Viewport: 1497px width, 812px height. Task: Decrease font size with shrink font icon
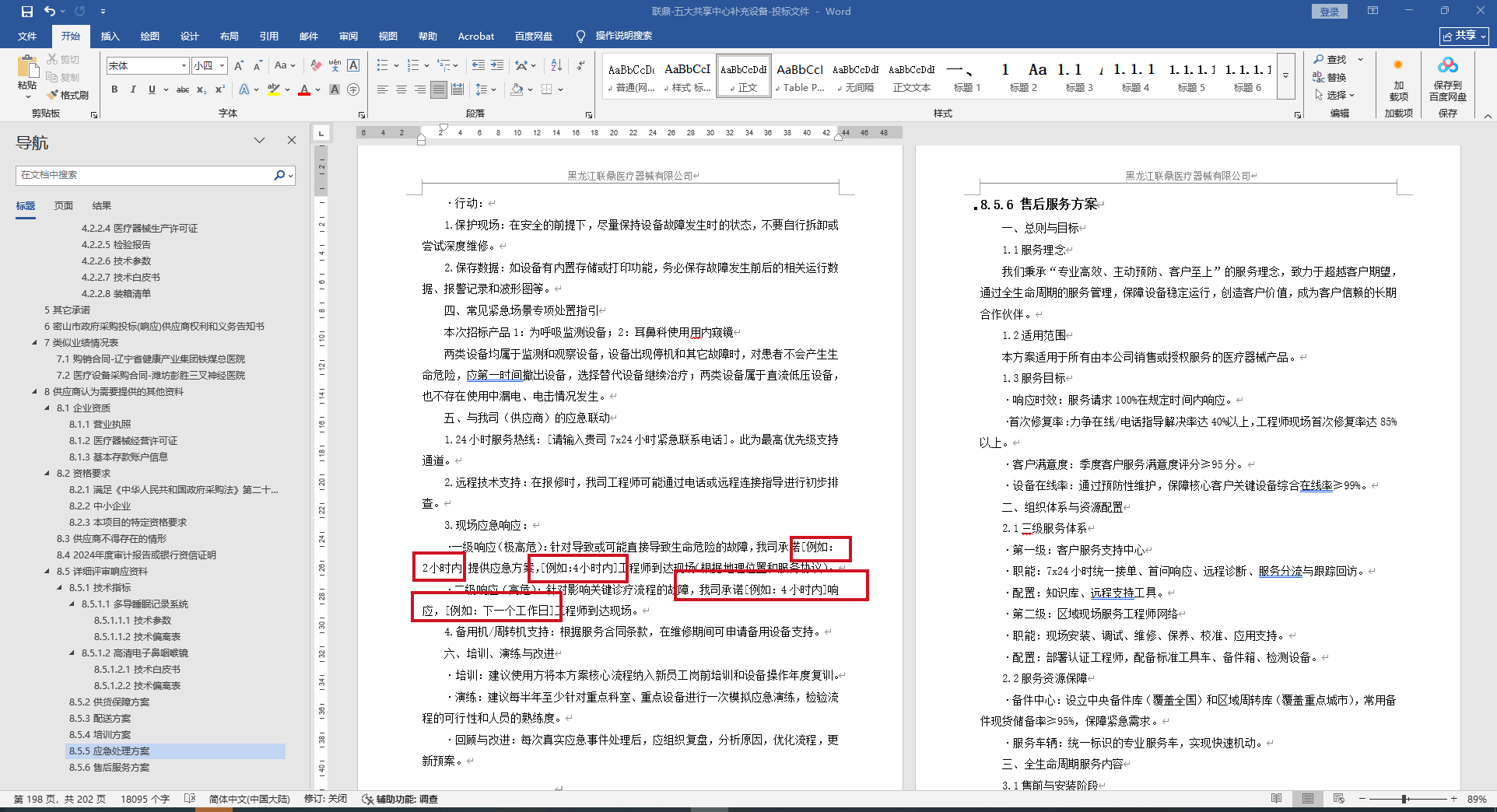258,66
